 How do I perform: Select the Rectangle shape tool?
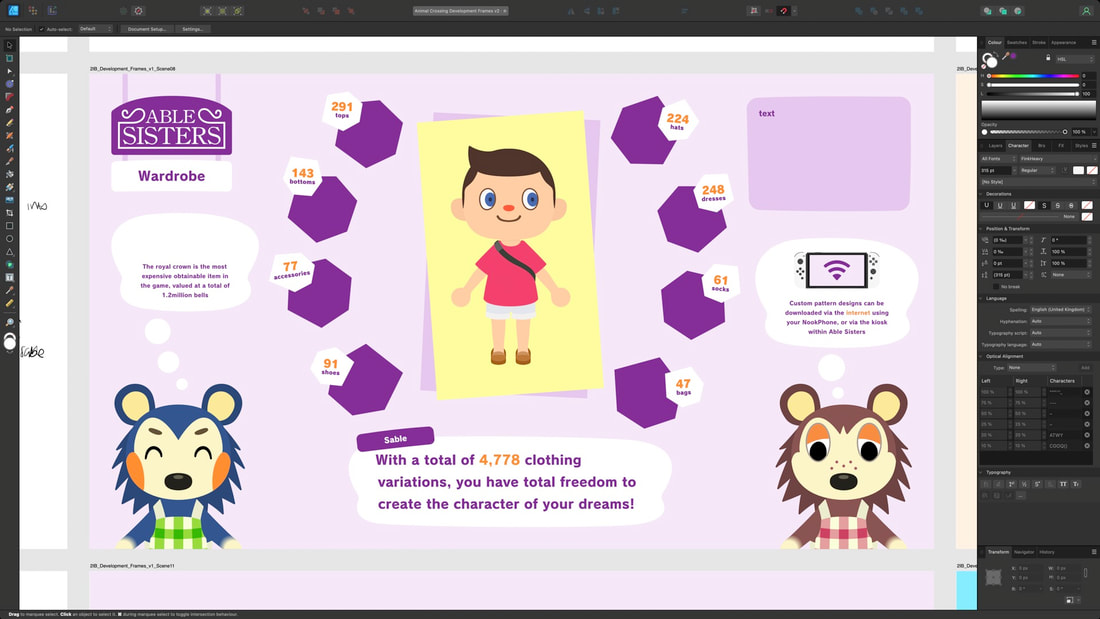(x=9, y=226)
